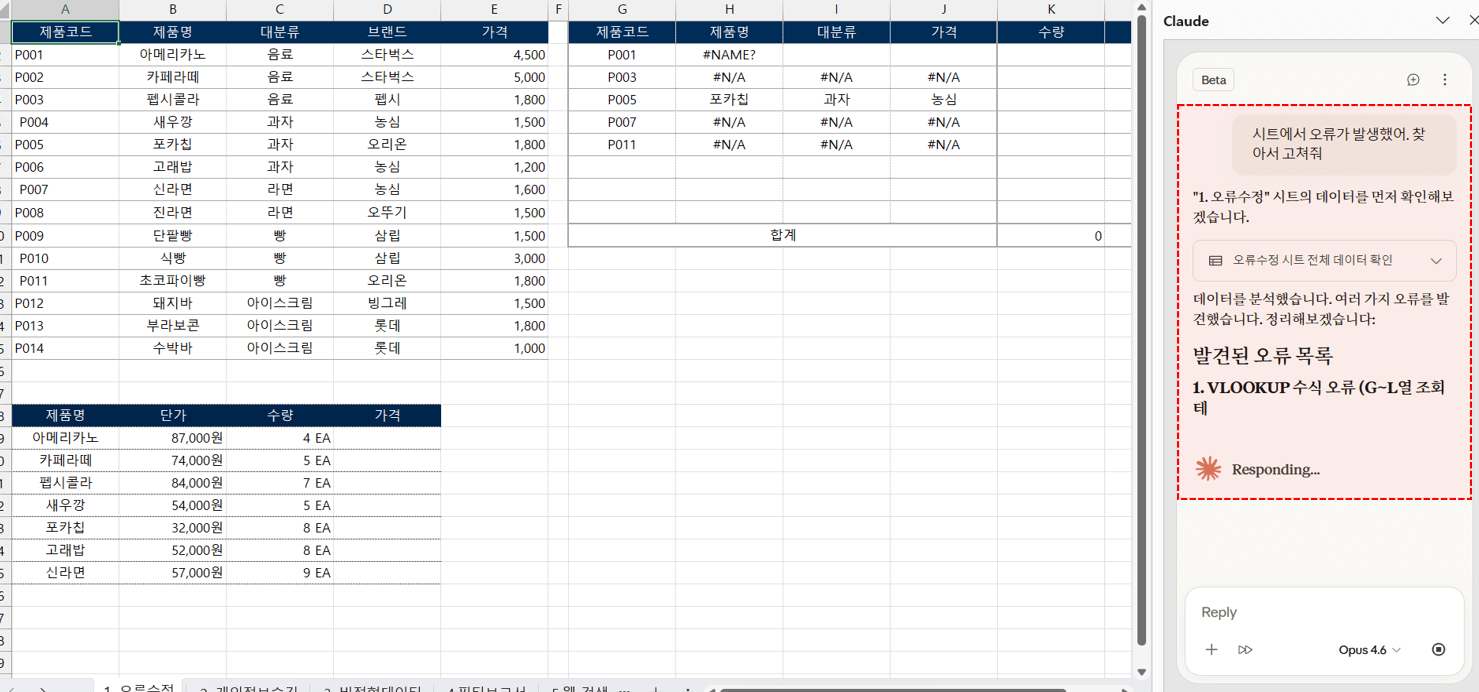This screenshot has width=1479, height=692.
Task: Select the 브랜드 header cell in column D
Action: (x=387, y=32)
